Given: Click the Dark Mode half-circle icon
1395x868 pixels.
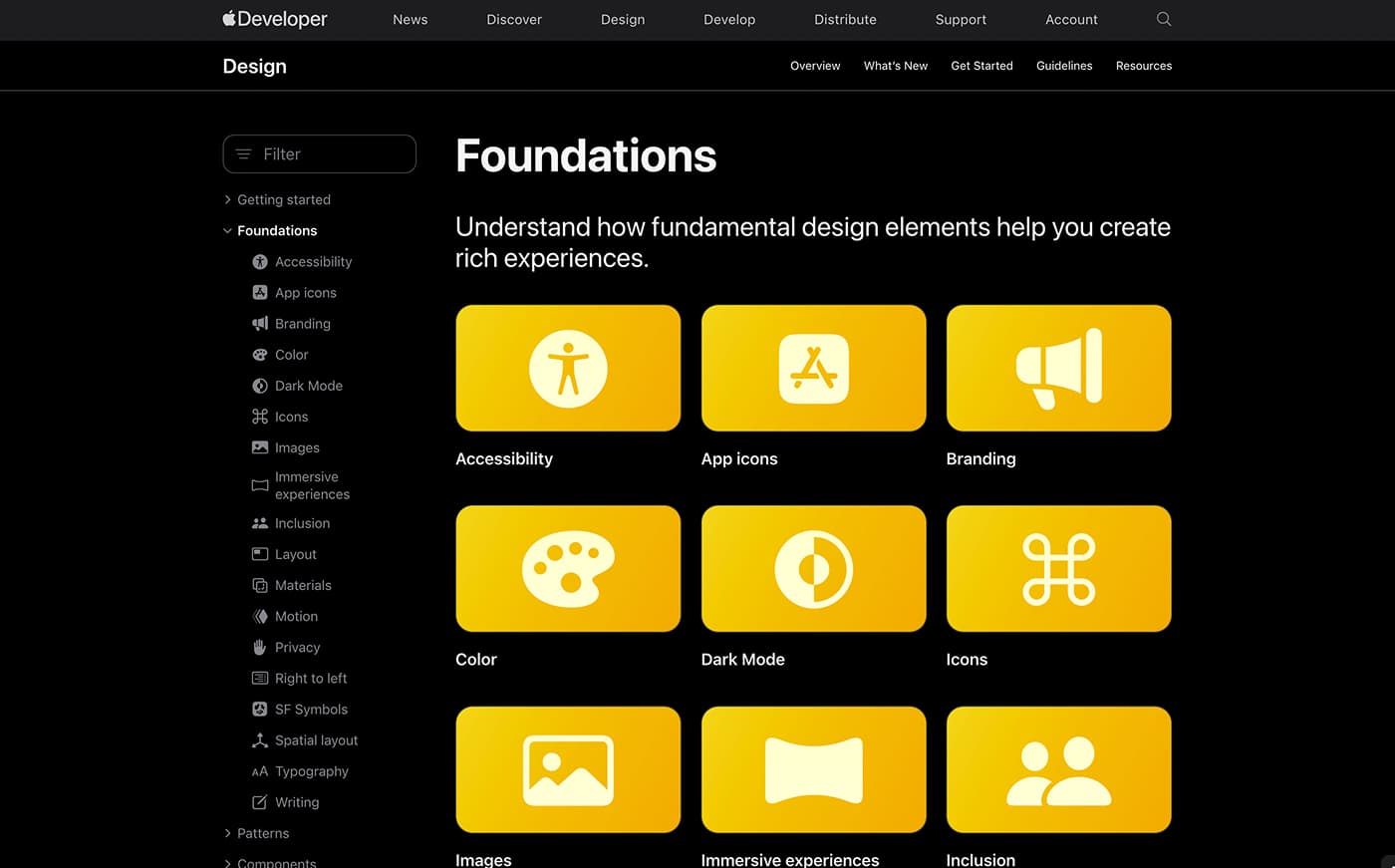Looking at the screenshot, I should (813, 568).
